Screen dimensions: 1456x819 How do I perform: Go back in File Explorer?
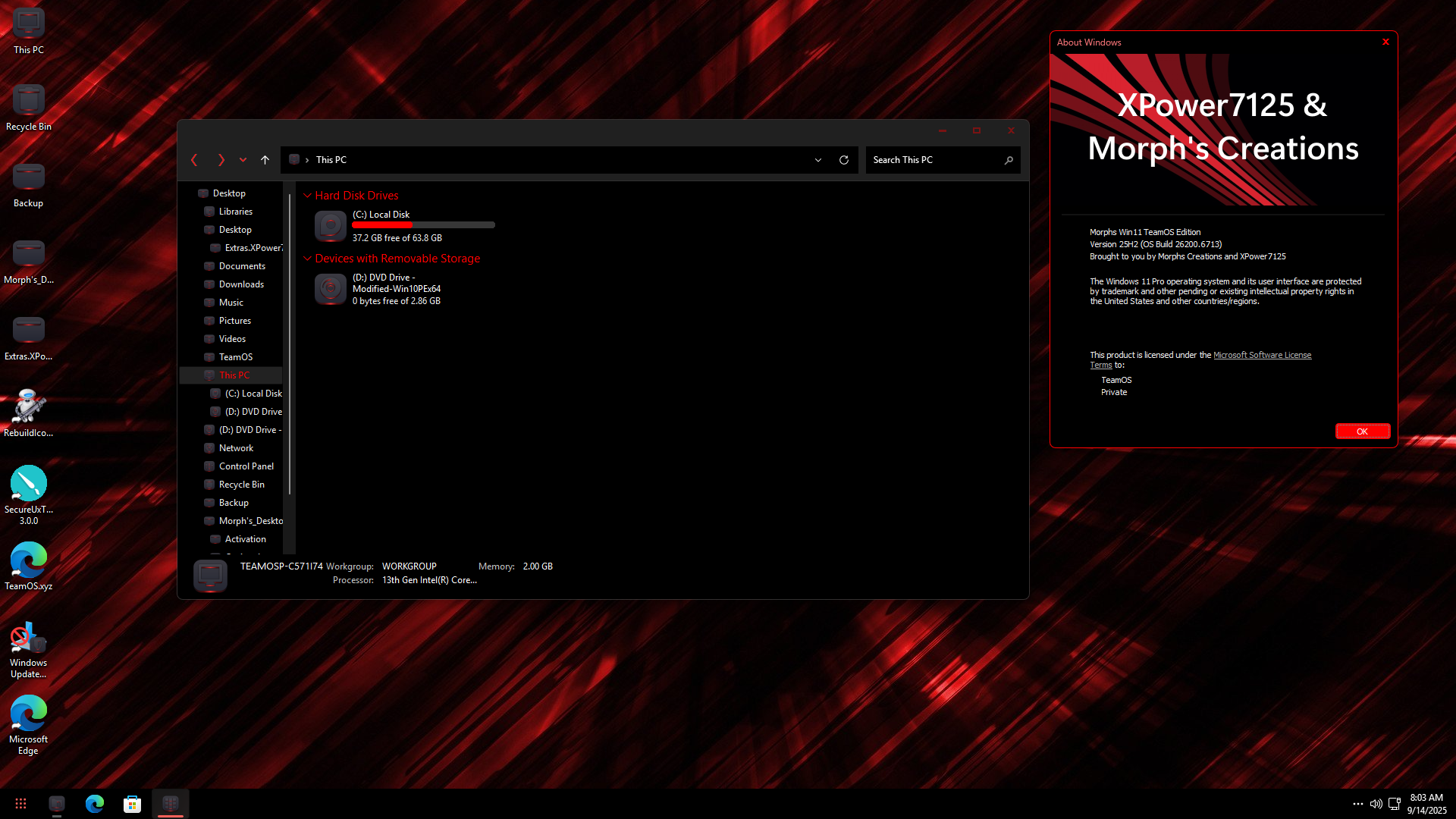click(195, 160)
